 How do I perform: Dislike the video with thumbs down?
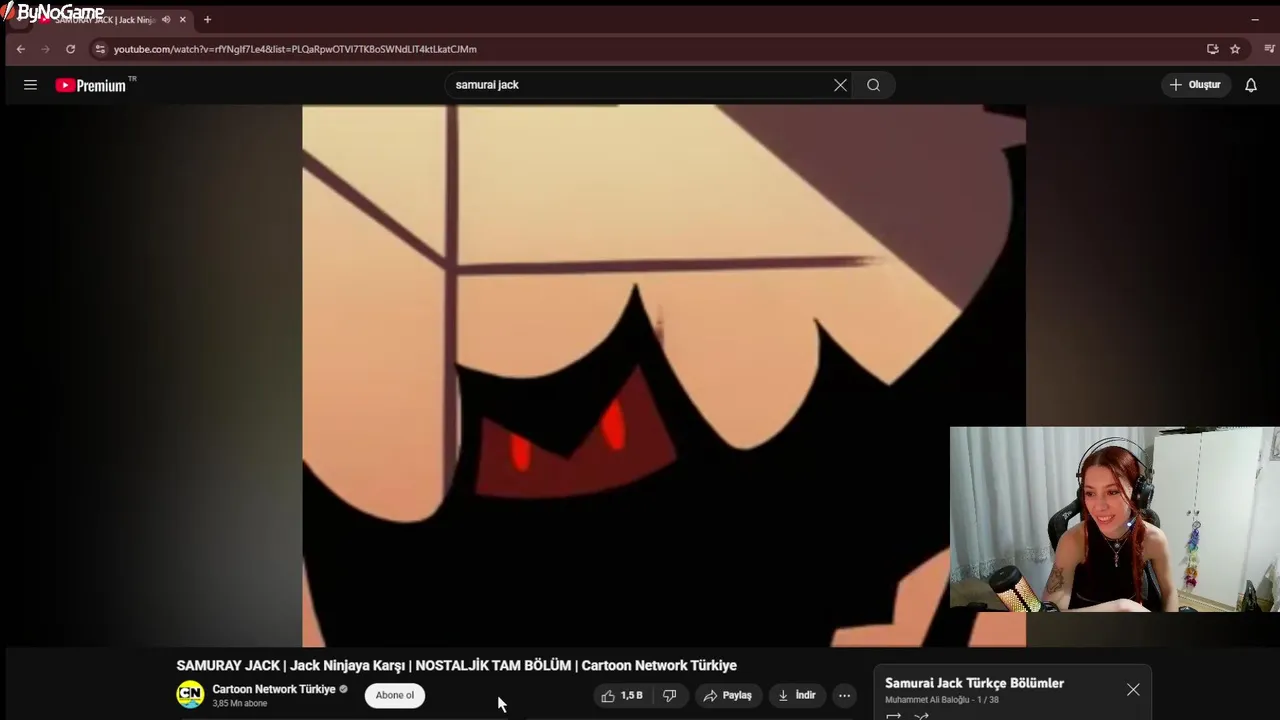[669, 695]
